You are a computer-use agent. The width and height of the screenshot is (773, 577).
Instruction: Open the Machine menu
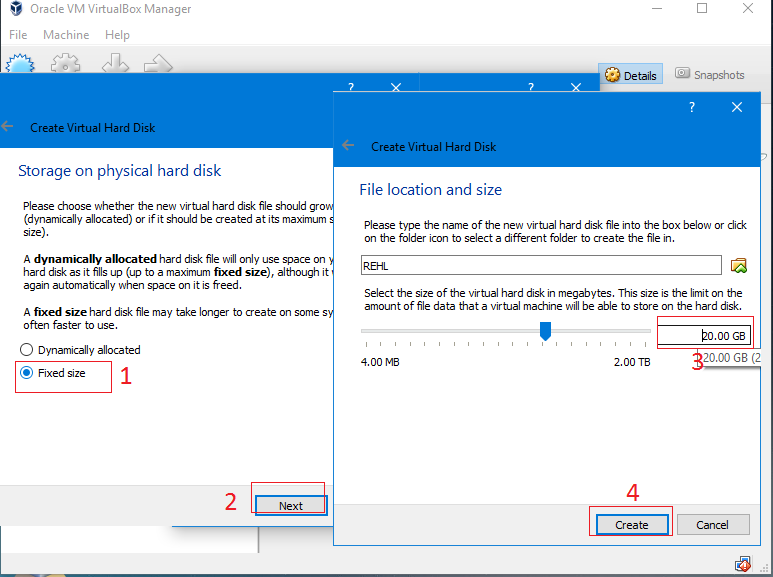pos(66,35)
